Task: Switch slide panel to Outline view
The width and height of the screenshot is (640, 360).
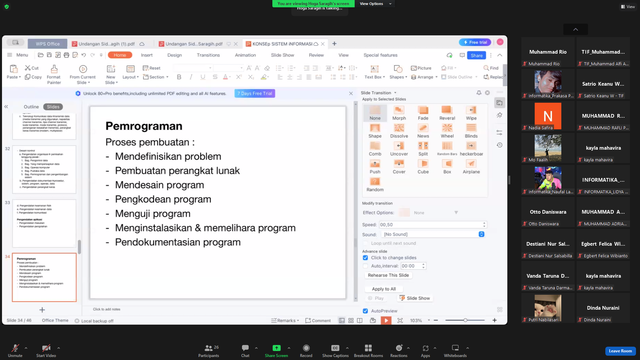Action: 31,107
